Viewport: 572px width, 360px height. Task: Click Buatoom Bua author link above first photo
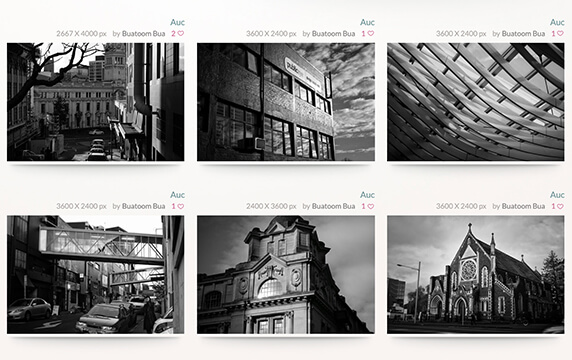143,34
